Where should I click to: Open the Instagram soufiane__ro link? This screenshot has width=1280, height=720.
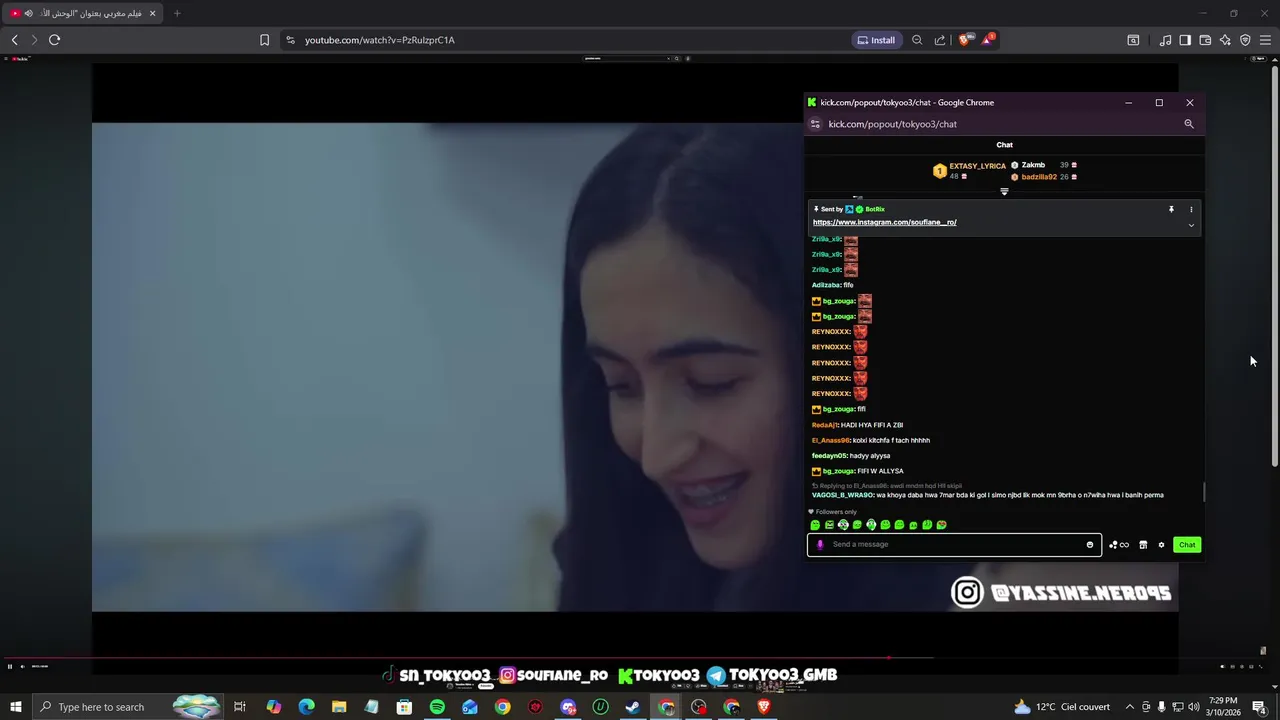[x=884, y=222]
